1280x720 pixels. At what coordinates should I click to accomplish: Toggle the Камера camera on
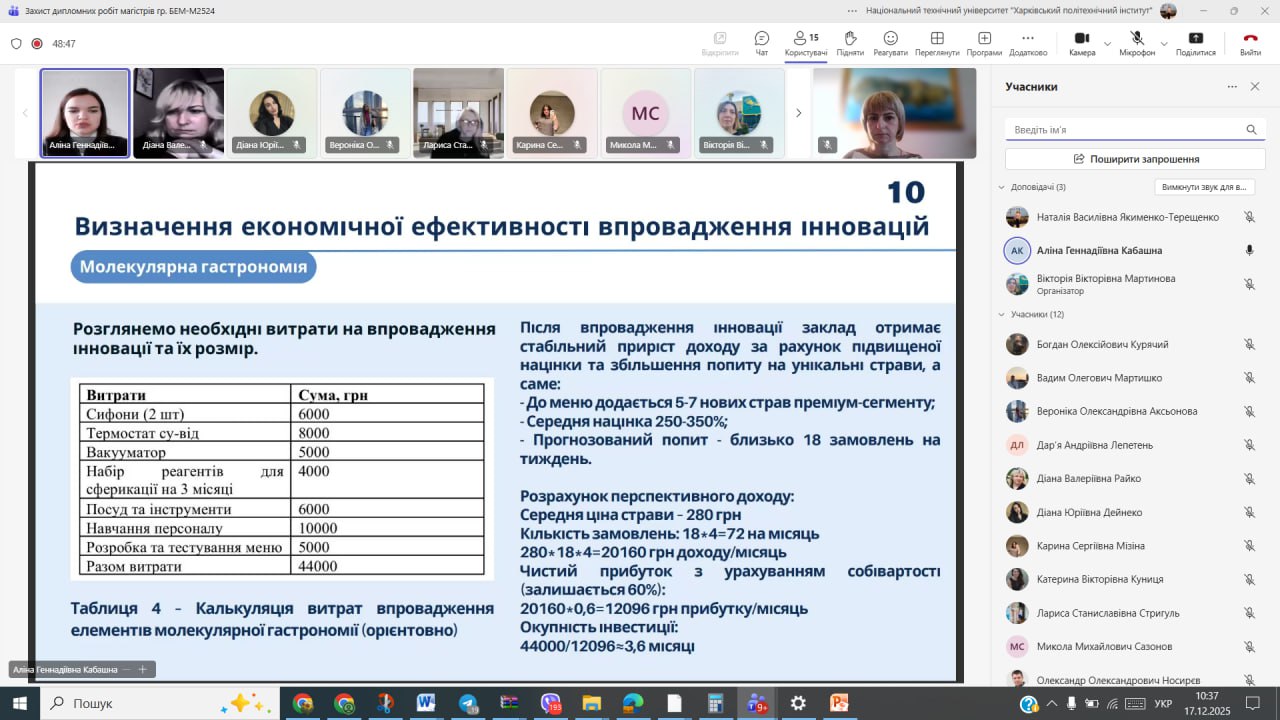pos(1081,43)
